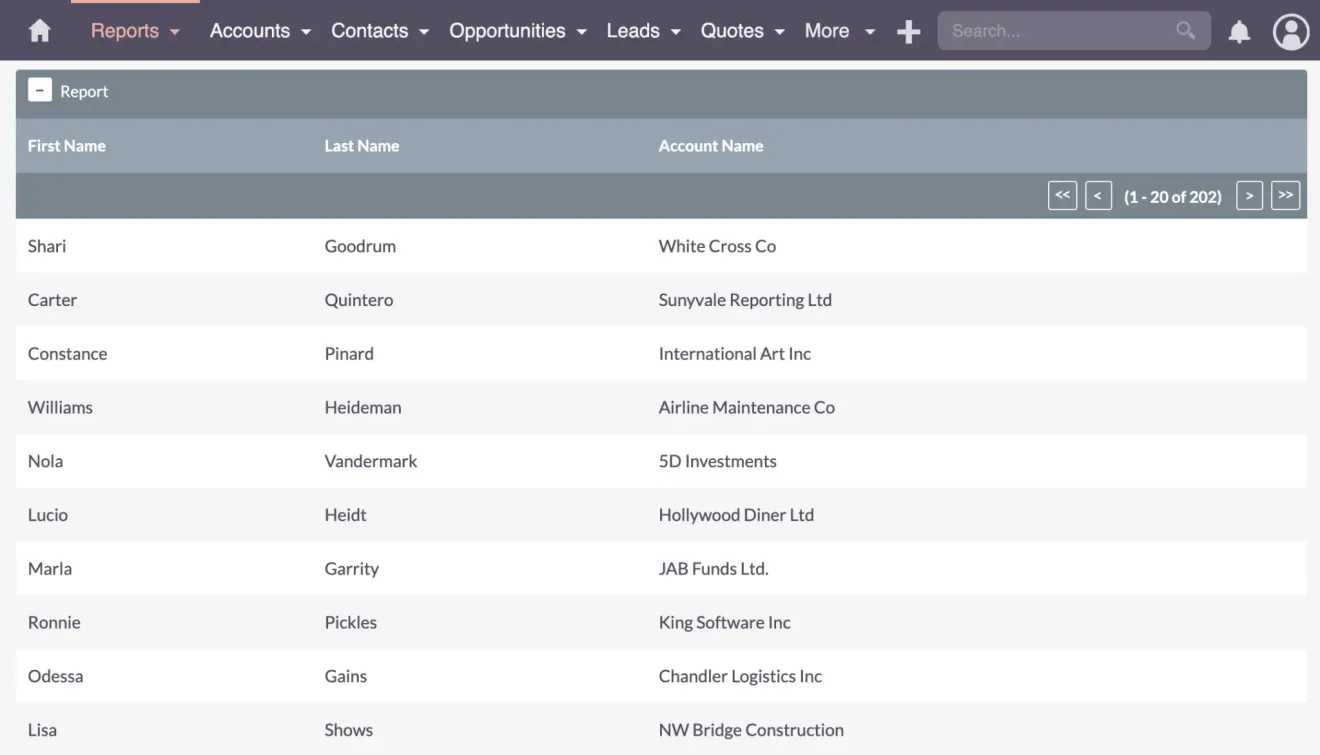Select the Contacts menu item
1320x755 pixels.
(380, 31)
